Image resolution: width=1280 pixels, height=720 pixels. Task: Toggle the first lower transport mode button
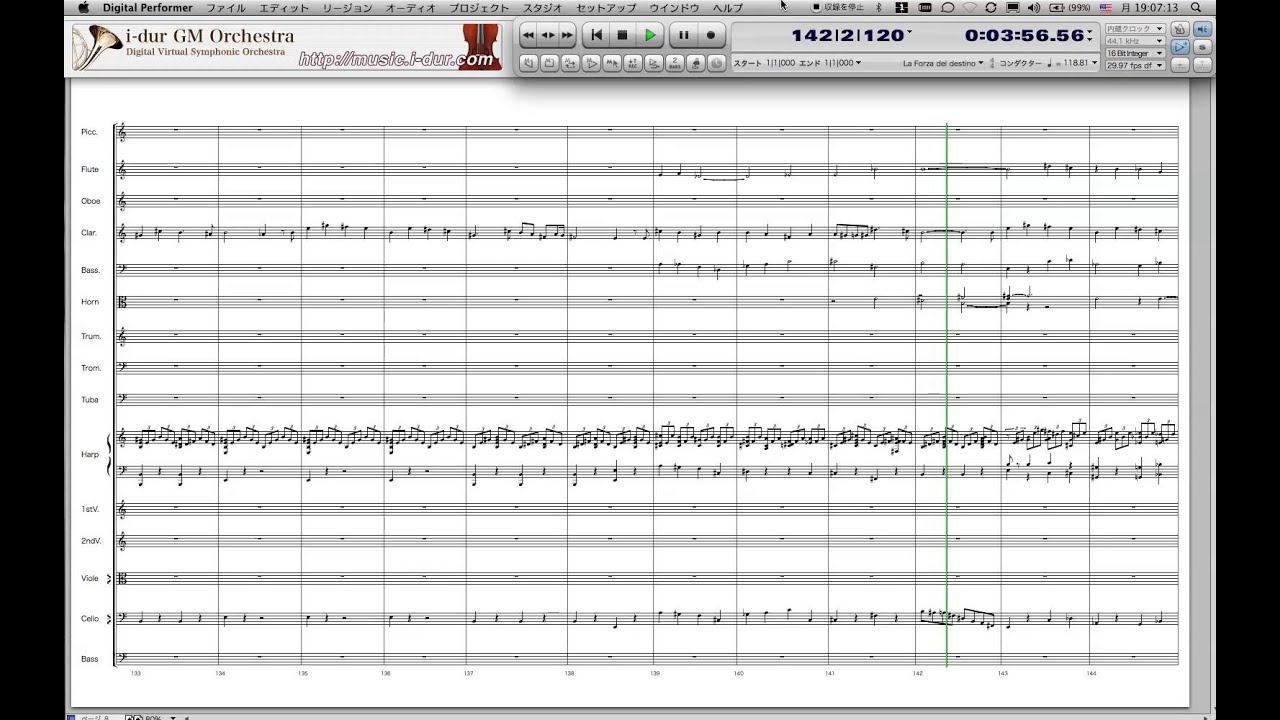point(528,63)
